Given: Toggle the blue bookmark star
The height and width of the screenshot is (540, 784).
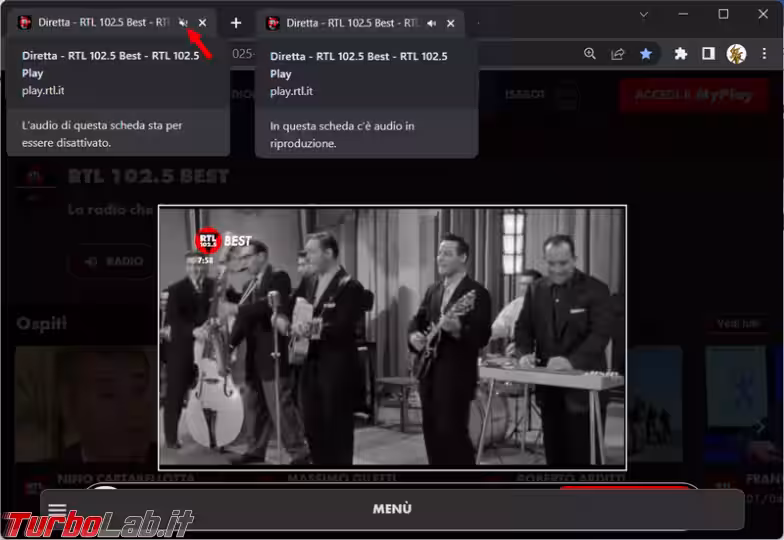Looking at the screenshot, I should pyautogui.click(x=646, y=54).
